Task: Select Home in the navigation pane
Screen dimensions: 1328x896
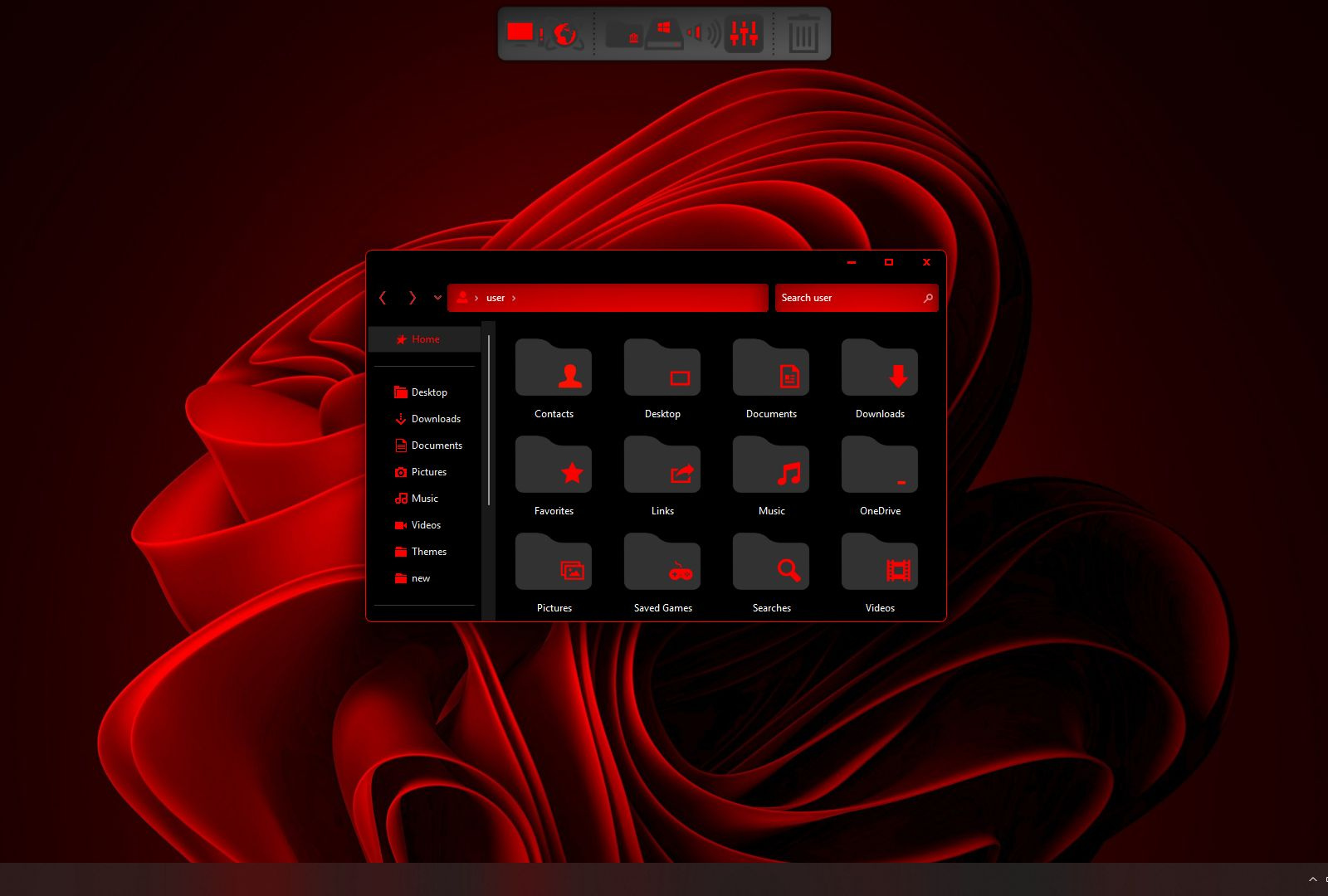Action: tap(425, 338)
